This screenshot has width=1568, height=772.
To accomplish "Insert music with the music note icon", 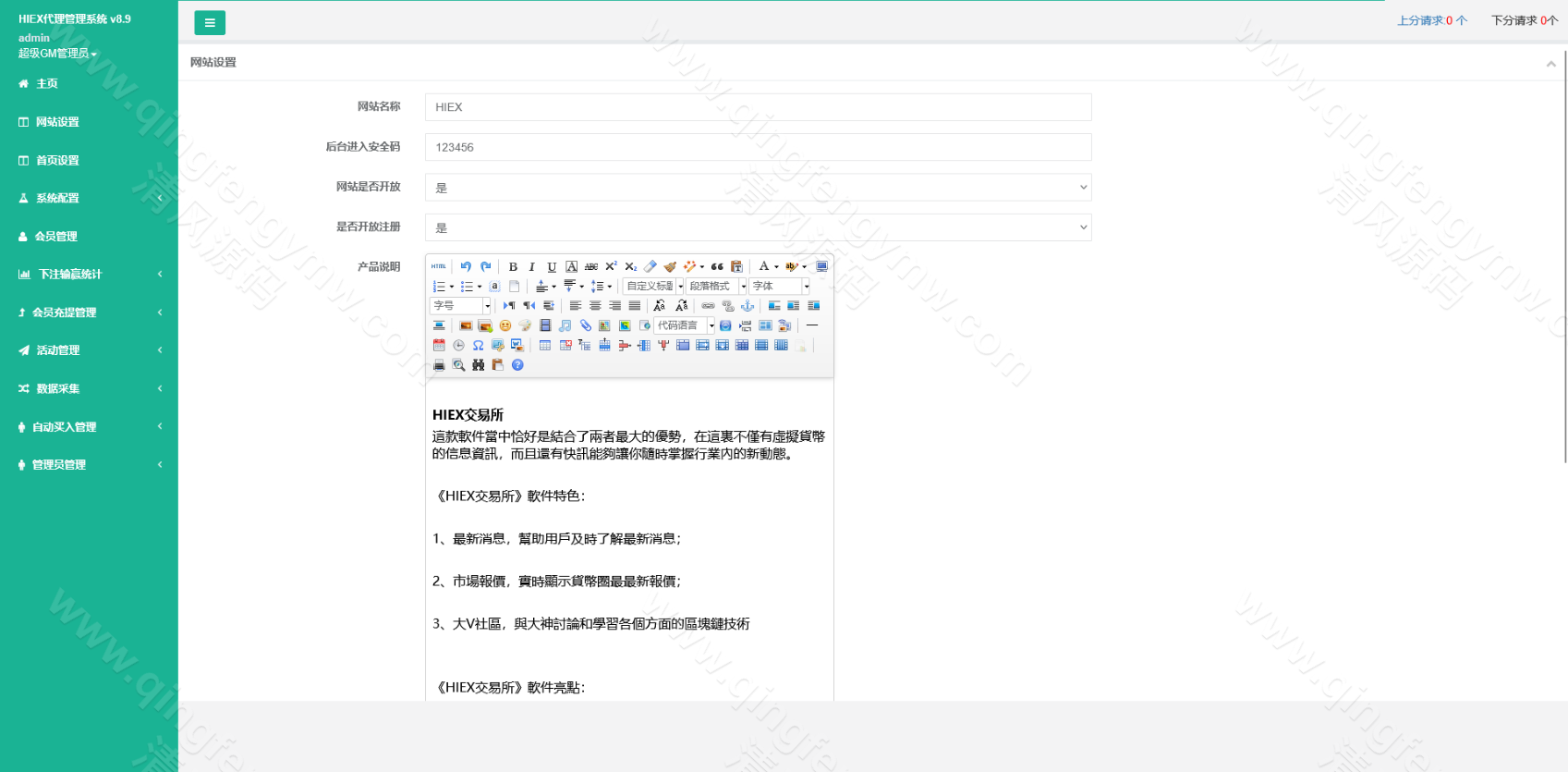I will (x=565, y=325).
